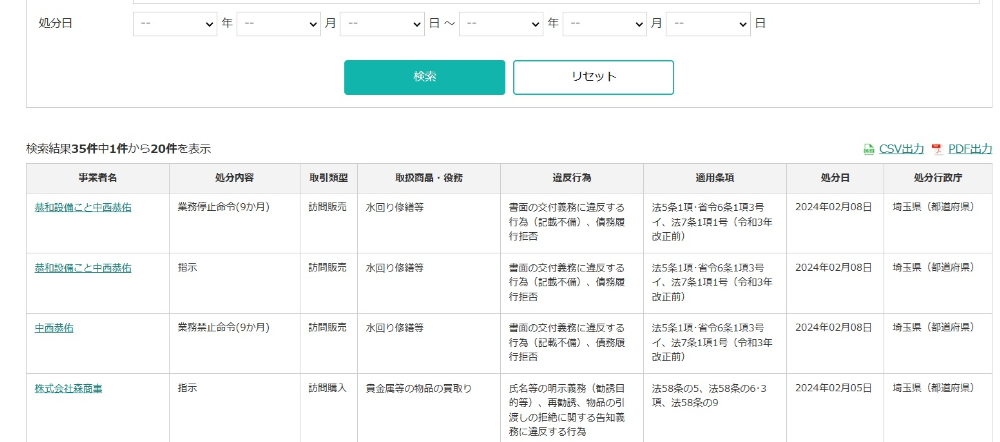1000x442 pixels.
Task: Click the リセット reset button
Action: point(593,77)
